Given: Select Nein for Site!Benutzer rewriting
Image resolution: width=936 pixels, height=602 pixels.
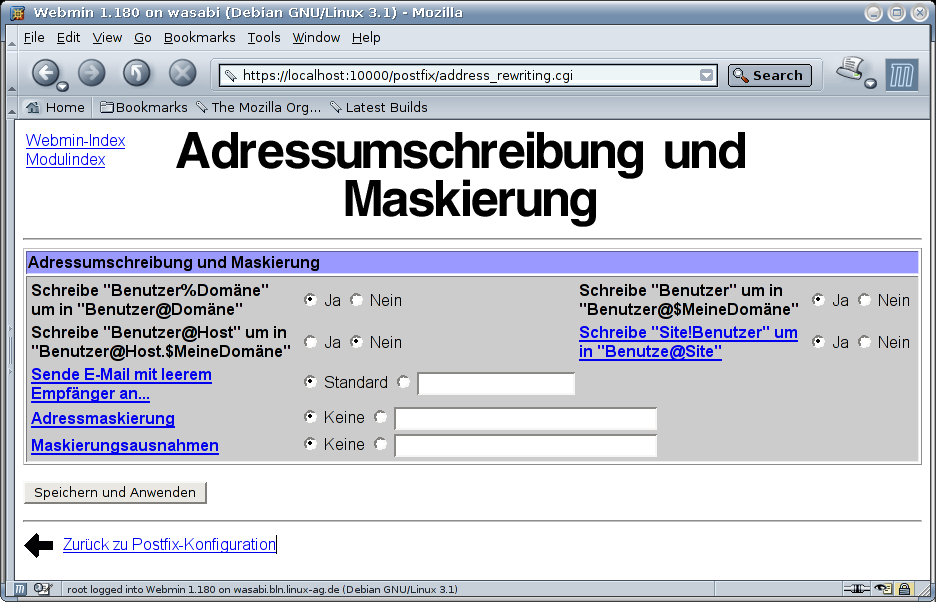Looking at the screenshot, I should 864,342.
